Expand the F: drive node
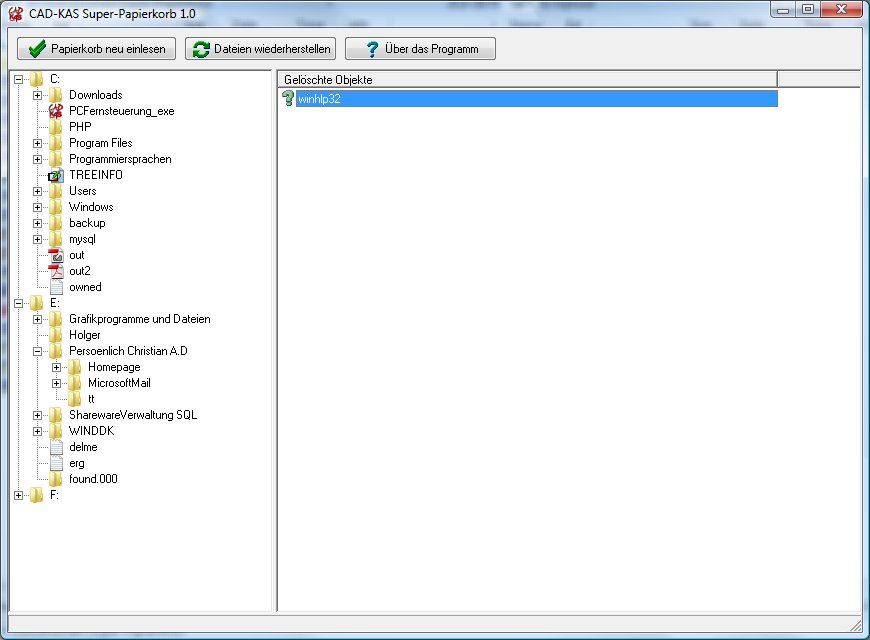Viewport: 870px width, 640px height. pos(19,495)
